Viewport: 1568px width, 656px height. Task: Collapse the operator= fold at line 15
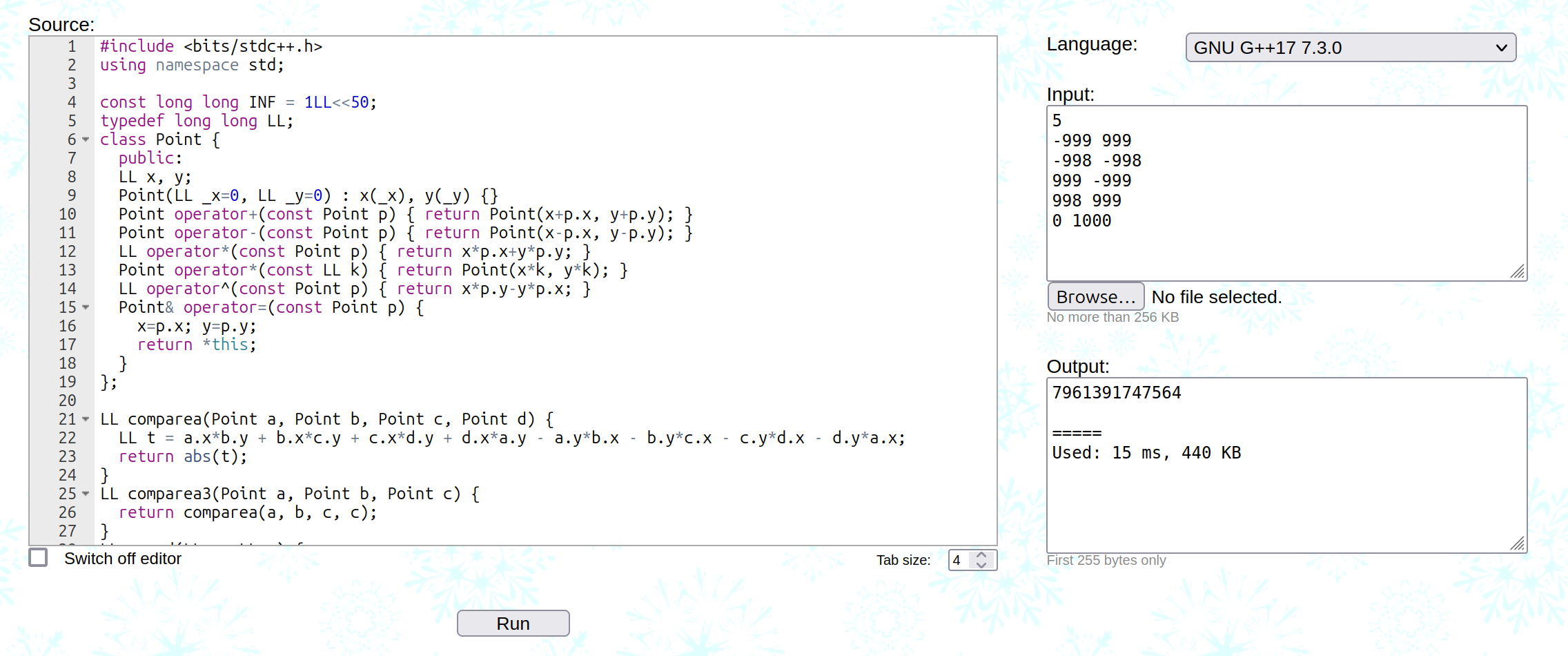coord(86,307)
